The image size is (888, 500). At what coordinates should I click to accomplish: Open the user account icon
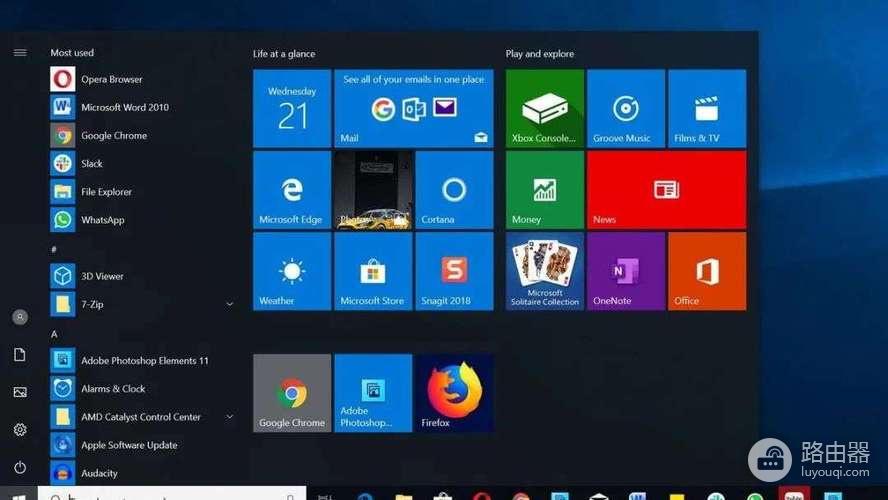pos(20,317)
